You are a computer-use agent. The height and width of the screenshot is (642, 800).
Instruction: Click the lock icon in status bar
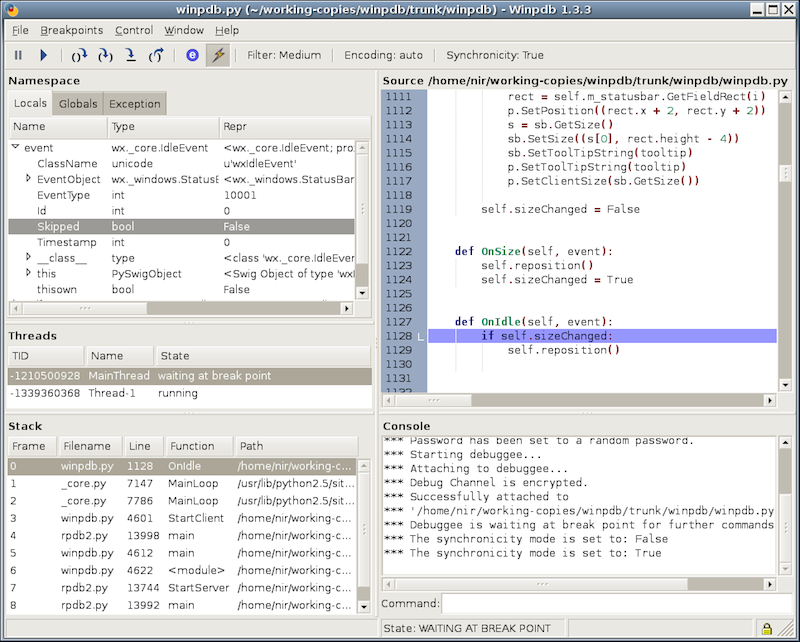[x=767, y=629]
